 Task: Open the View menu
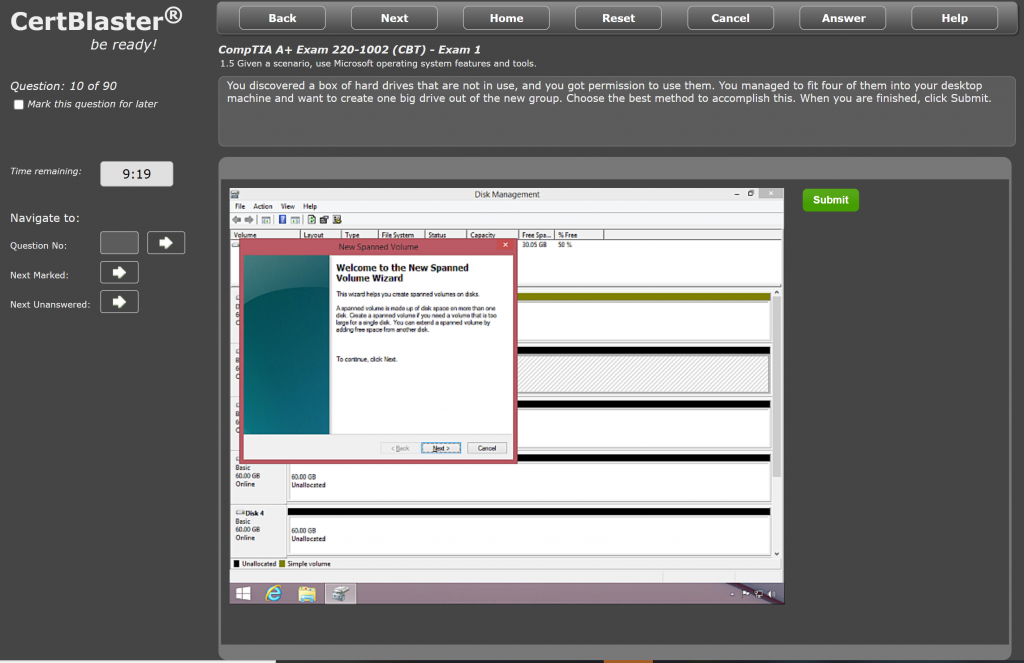[288, 206]
